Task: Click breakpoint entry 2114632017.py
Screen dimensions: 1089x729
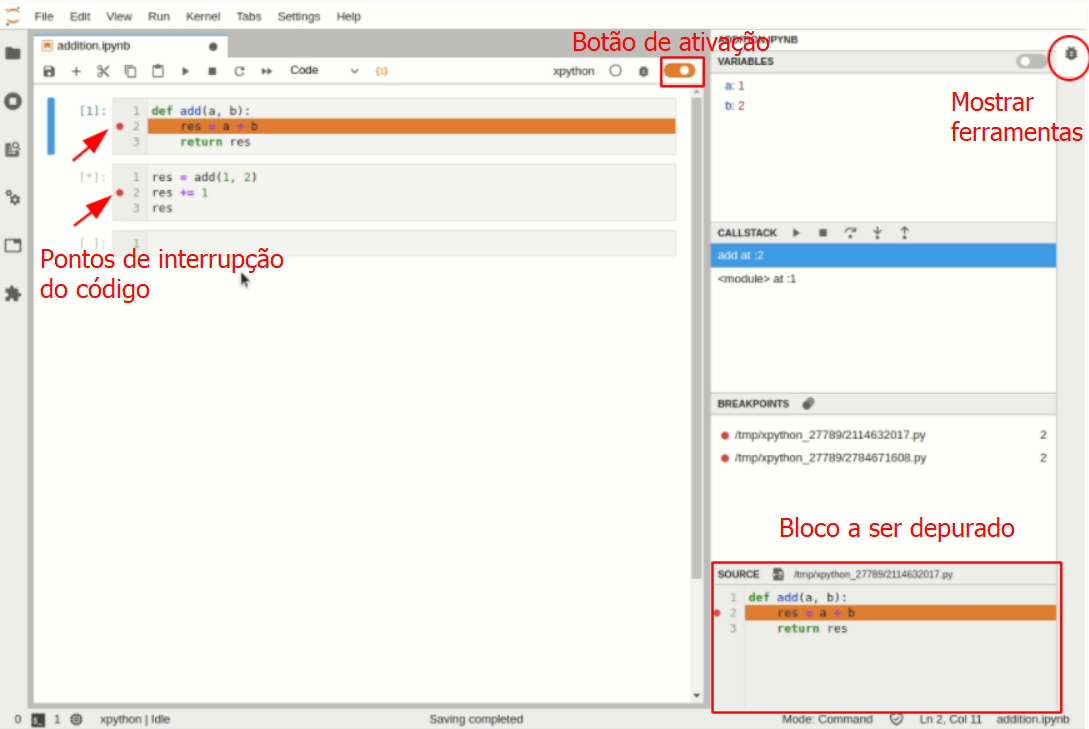Action: (883, 435)
